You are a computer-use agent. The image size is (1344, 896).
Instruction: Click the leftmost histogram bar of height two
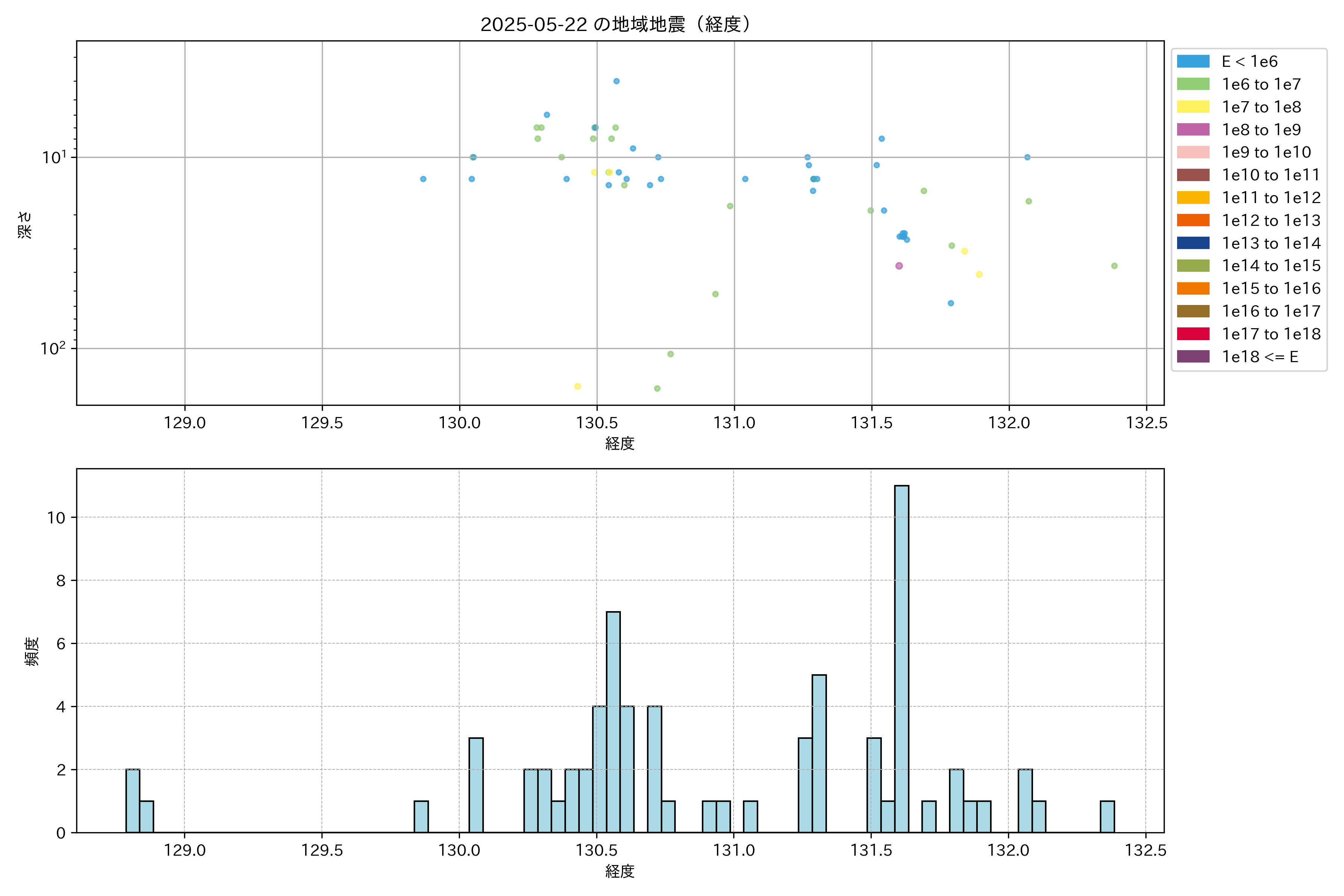(133, 800)
